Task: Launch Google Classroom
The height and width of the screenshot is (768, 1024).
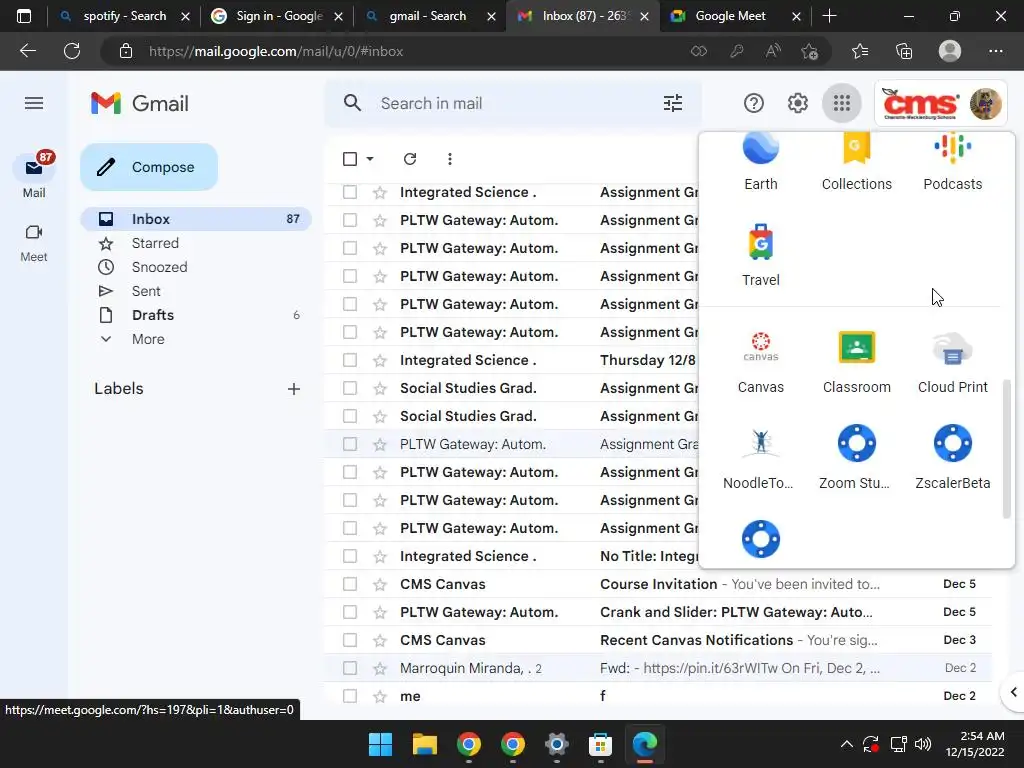Action: (856, 362)
